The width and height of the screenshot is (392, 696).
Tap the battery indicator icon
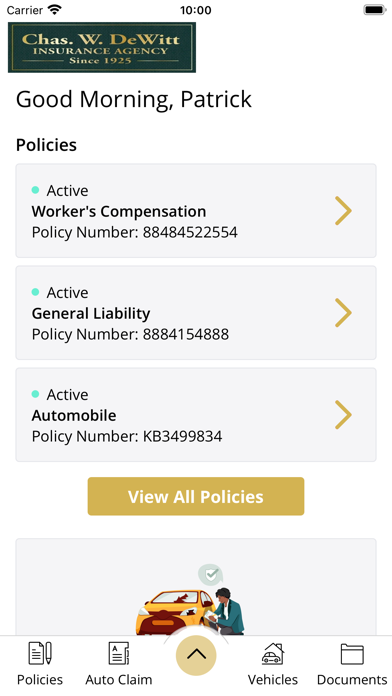pyautogui.click(x=375, y=10)
